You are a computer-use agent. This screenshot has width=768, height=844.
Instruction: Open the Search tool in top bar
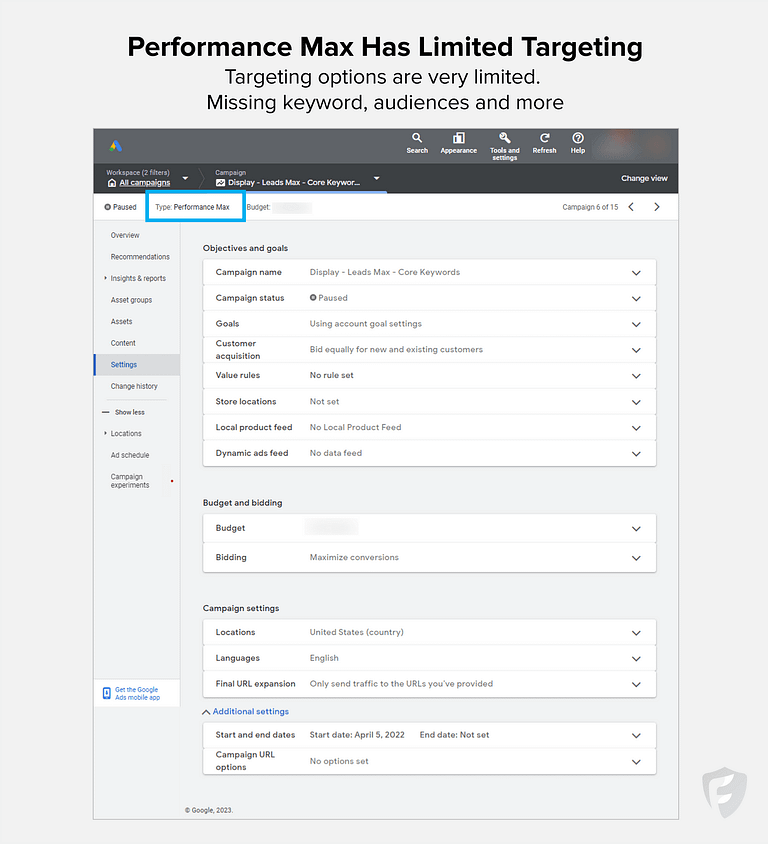[x=417, y=142]
